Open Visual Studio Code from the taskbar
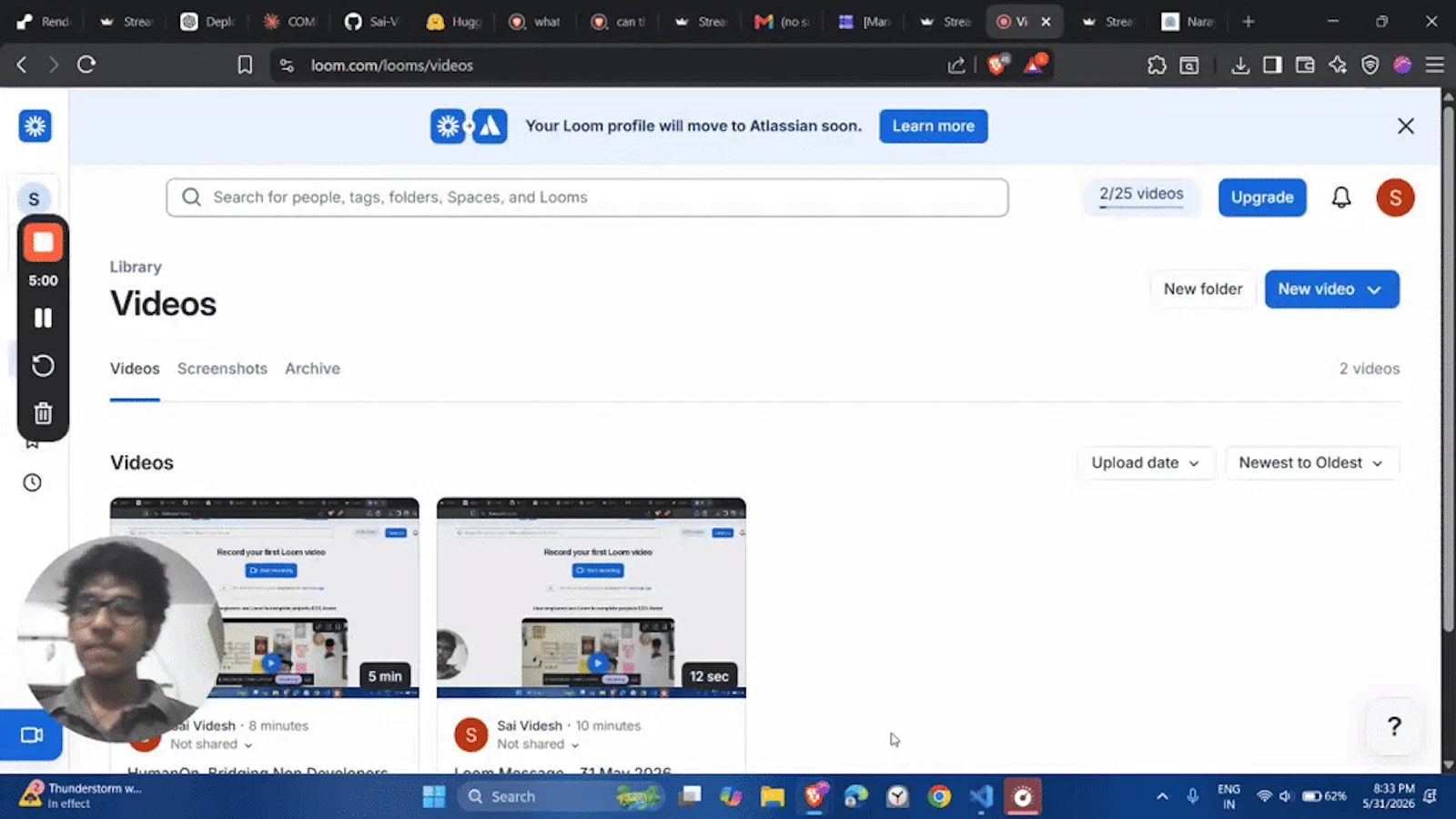The image size is (1456, 819). 981,797
